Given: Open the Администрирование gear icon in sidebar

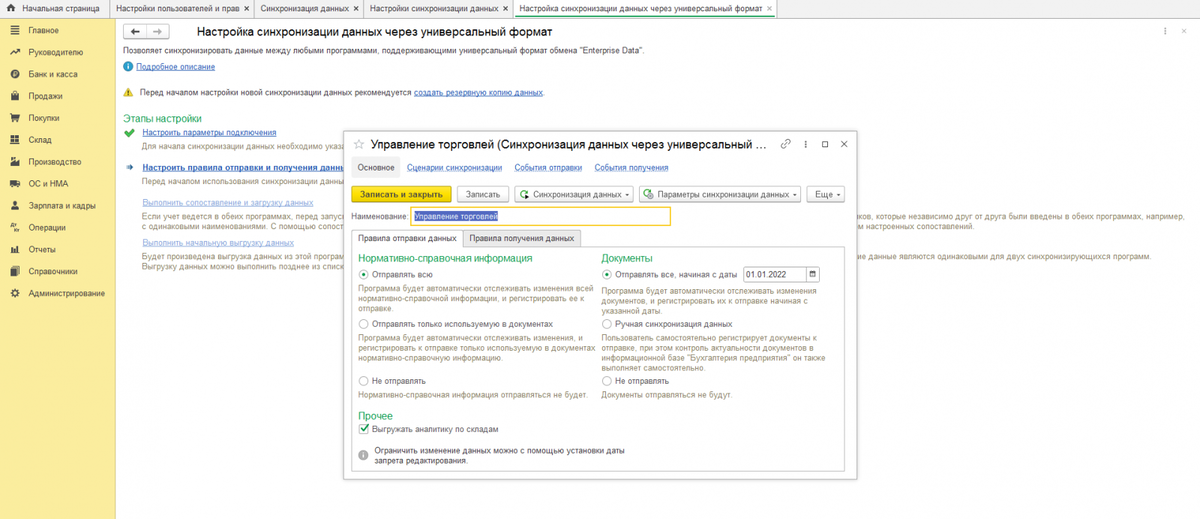Looking at the screenshot, I should pyautogui.click(x=15, y=293).
